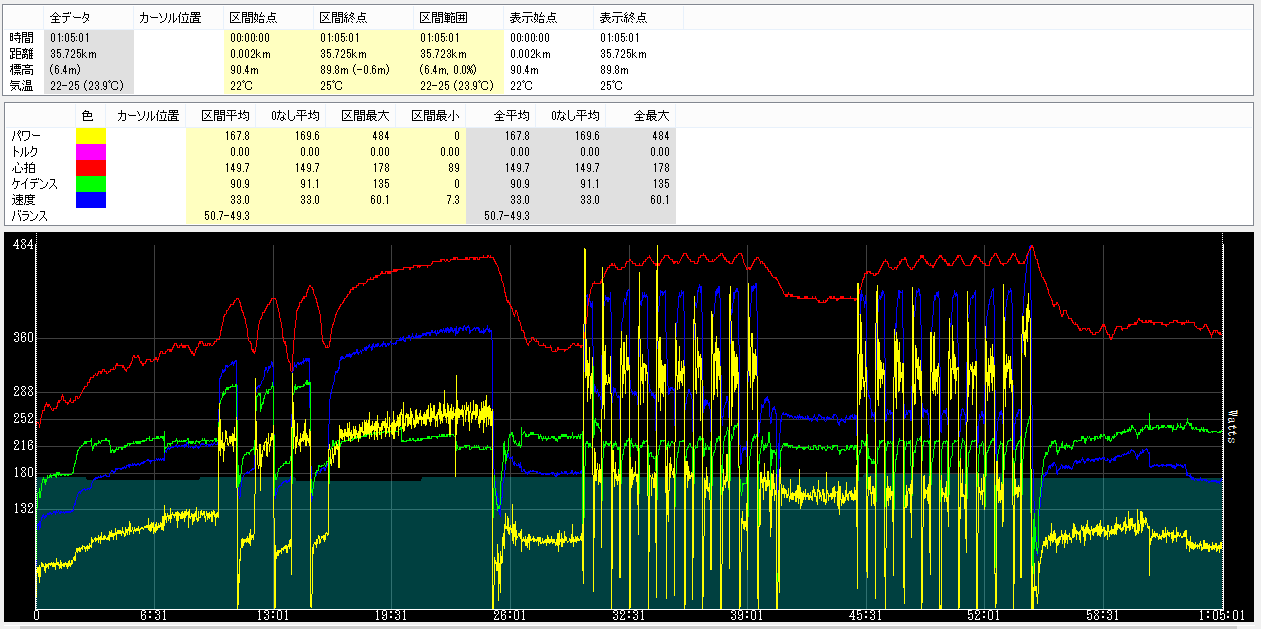
Task: Select the 気温 row label
Action: click(22, 86)
